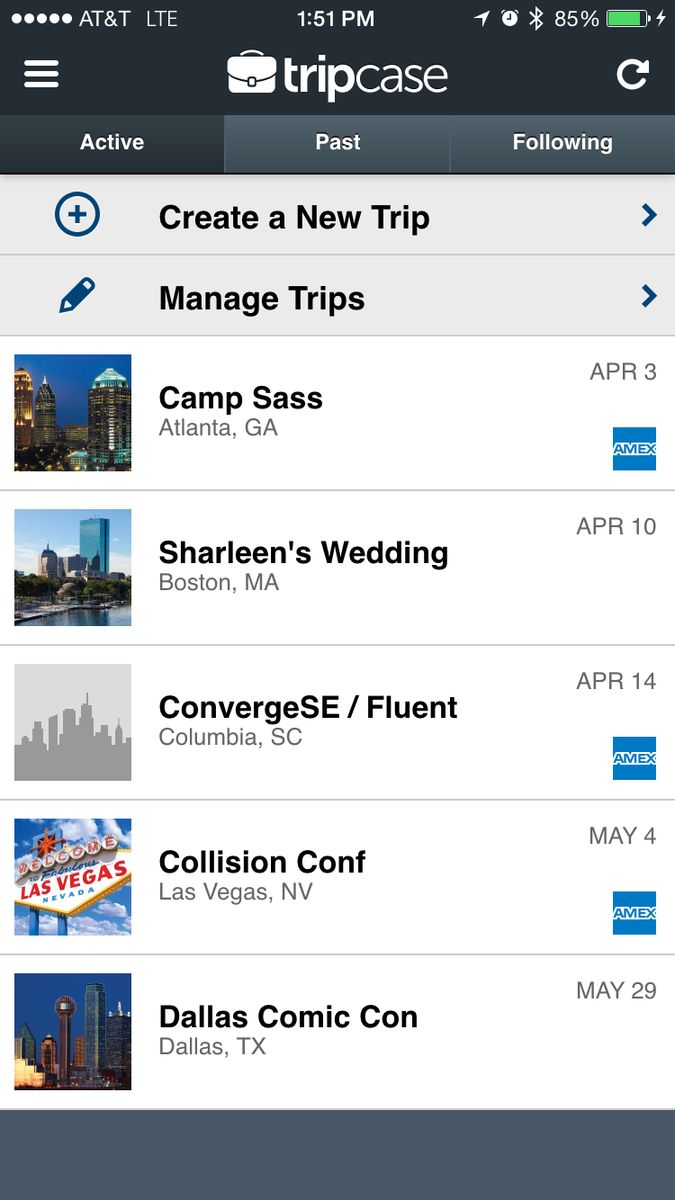Expand Create a New Trip chevron
The image size is (675, 1200).
pyautogui.click(x=649, y=215)
